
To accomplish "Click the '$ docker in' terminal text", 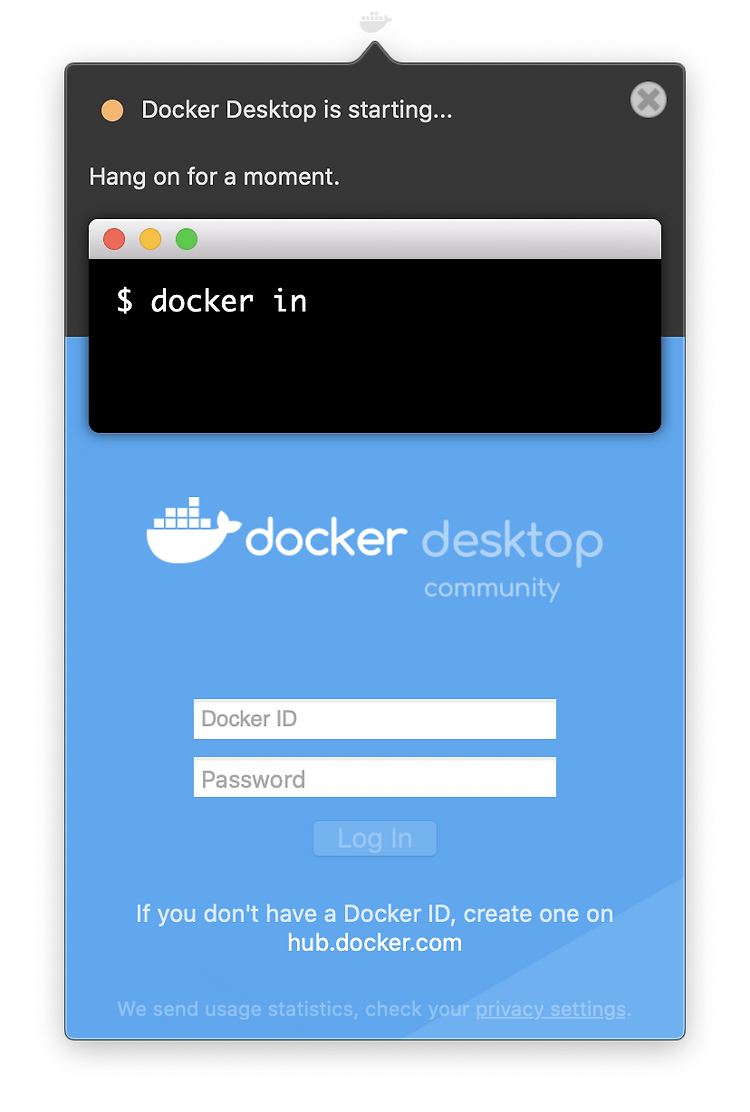I will (x=212, y=301).
